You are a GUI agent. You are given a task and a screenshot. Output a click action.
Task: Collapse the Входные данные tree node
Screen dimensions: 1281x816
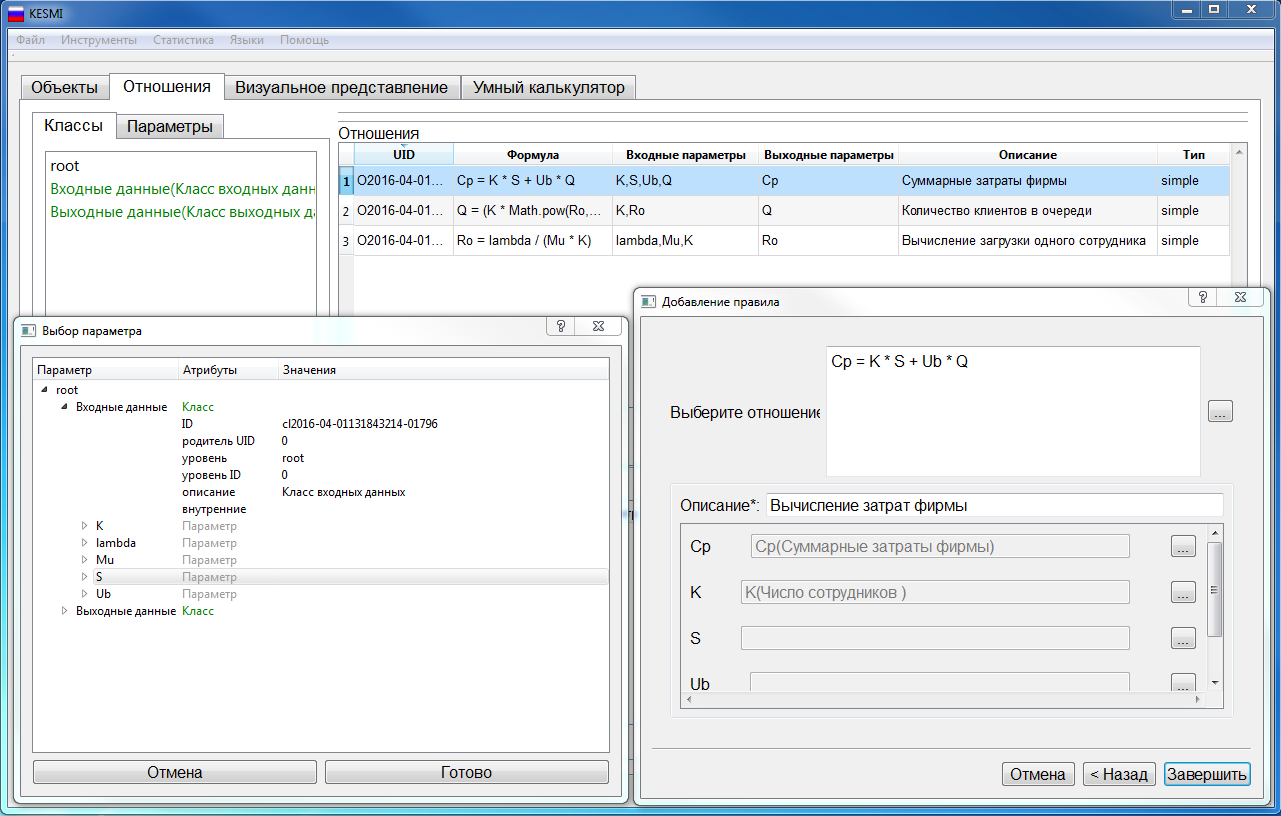[64, 407]
